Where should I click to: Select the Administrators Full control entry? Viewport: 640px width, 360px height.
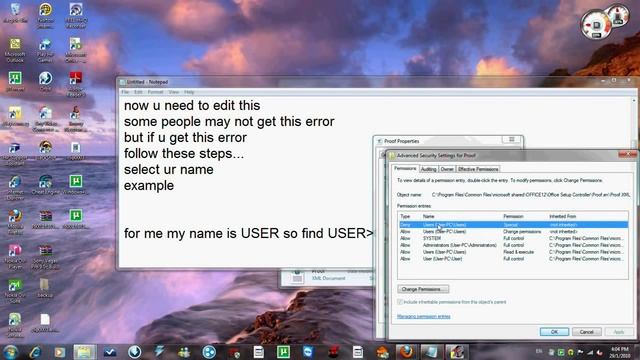tap(513, 245)
